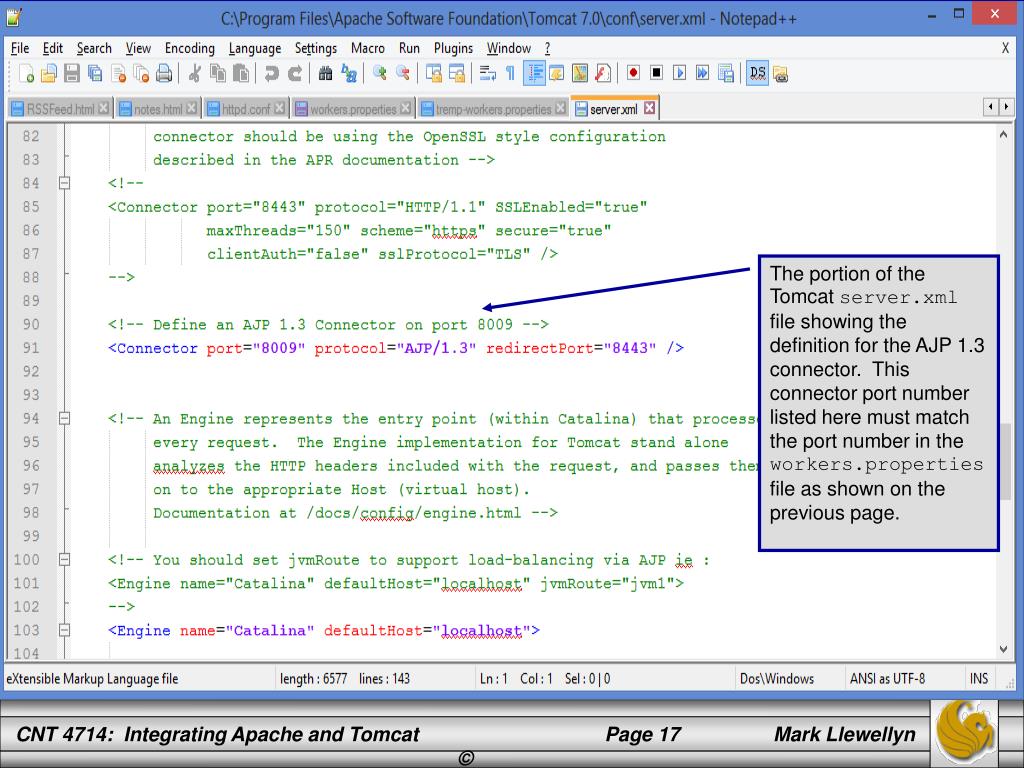Open the question mark help menu

point(547,48)
